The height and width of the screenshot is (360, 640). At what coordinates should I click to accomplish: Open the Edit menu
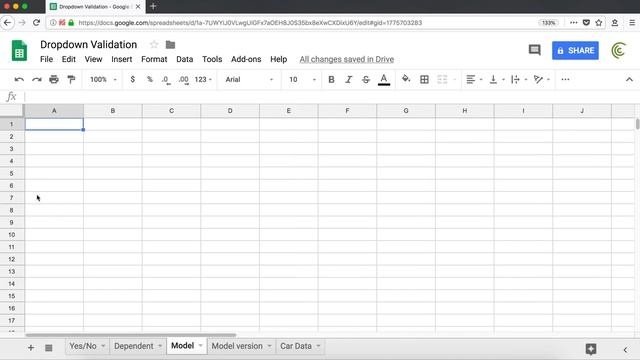pos(69,59)
